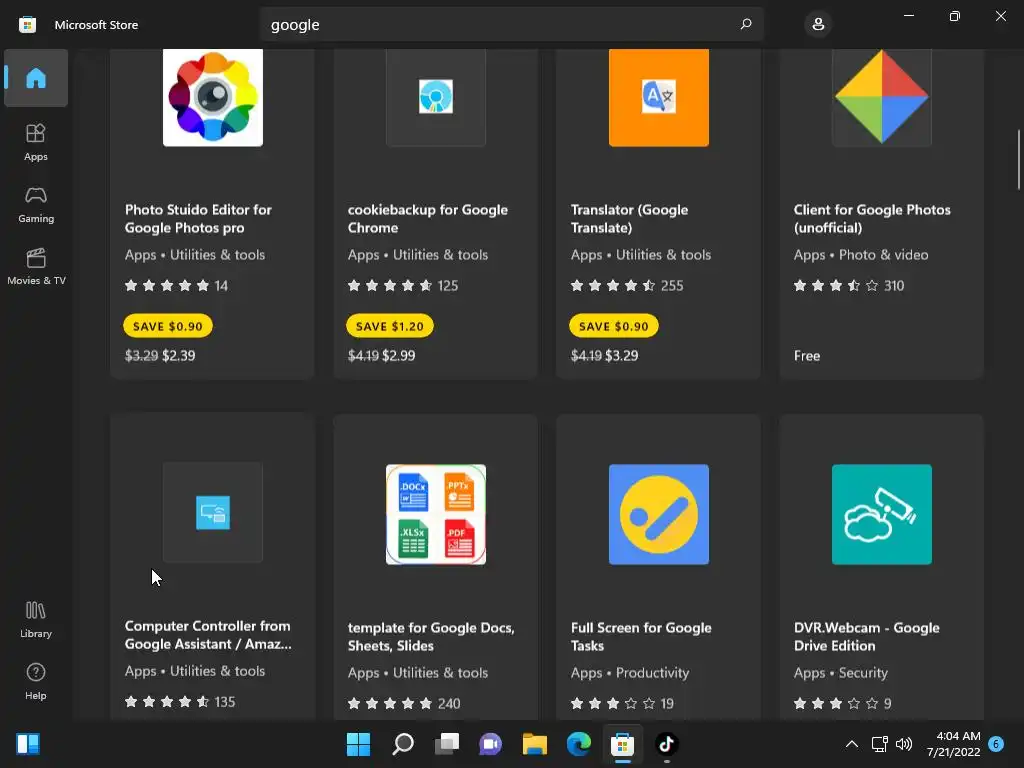Screen dimensions: 1024x768
Task: Click Photo Stuido Editor for Google Photos pro title
Action: click(x=198, y=219)
